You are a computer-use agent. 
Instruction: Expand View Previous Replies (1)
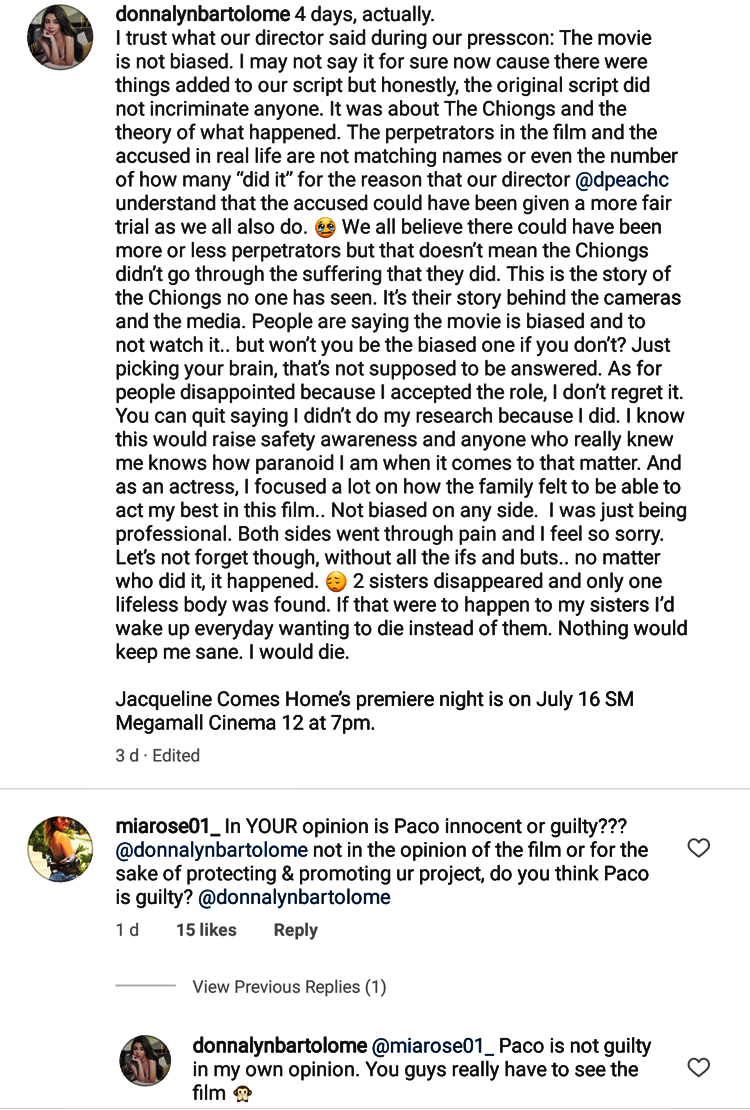289,987
